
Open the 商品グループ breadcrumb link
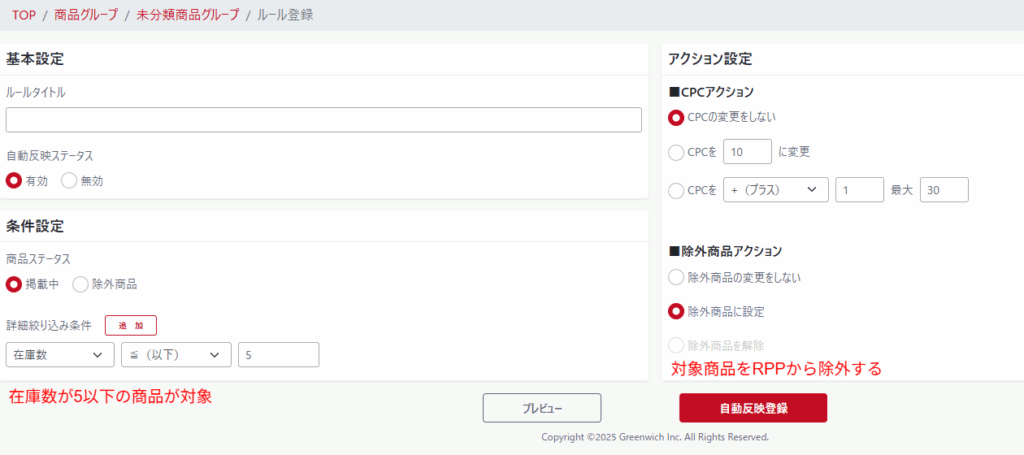pyautogui.click(x=85, y=15)
